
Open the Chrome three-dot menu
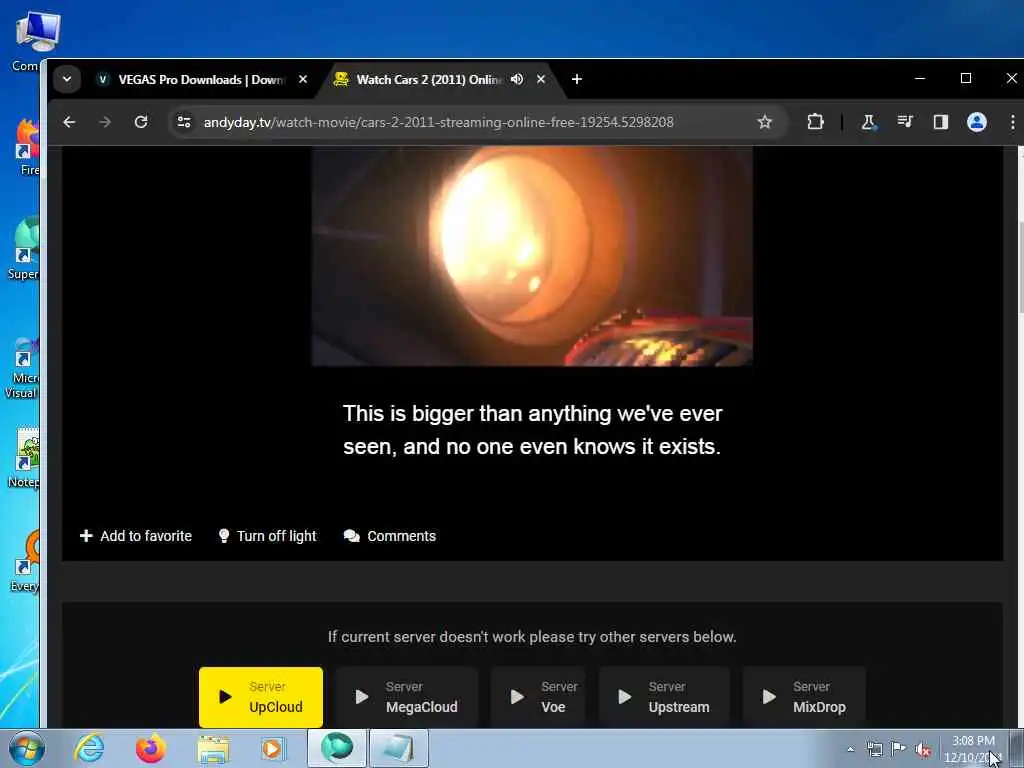click(1012, 122)
